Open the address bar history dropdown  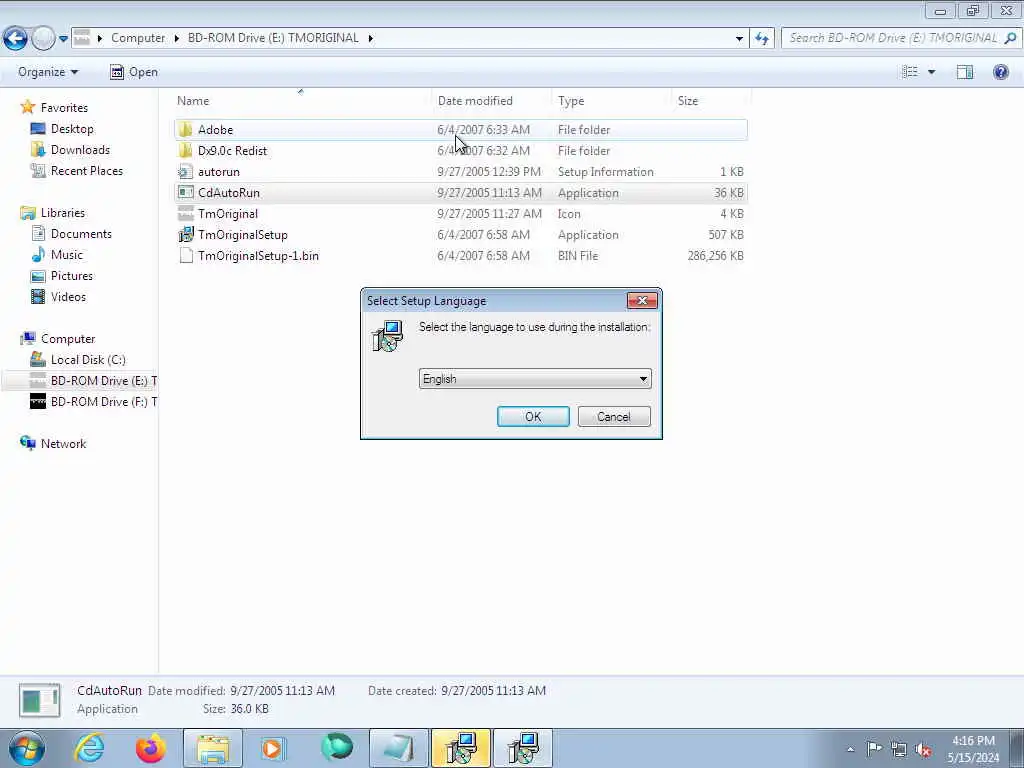739,39
